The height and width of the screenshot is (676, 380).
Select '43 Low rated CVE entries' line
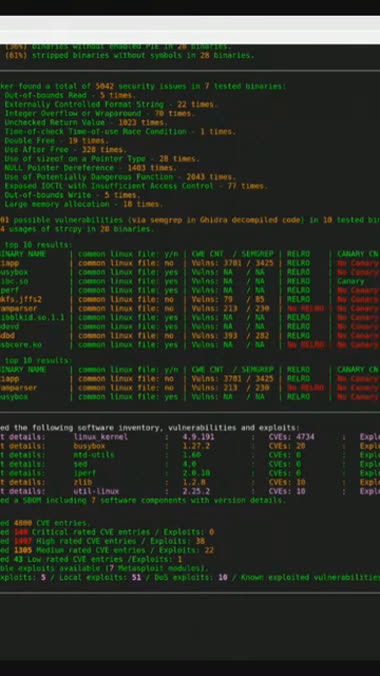coord(91,560)
